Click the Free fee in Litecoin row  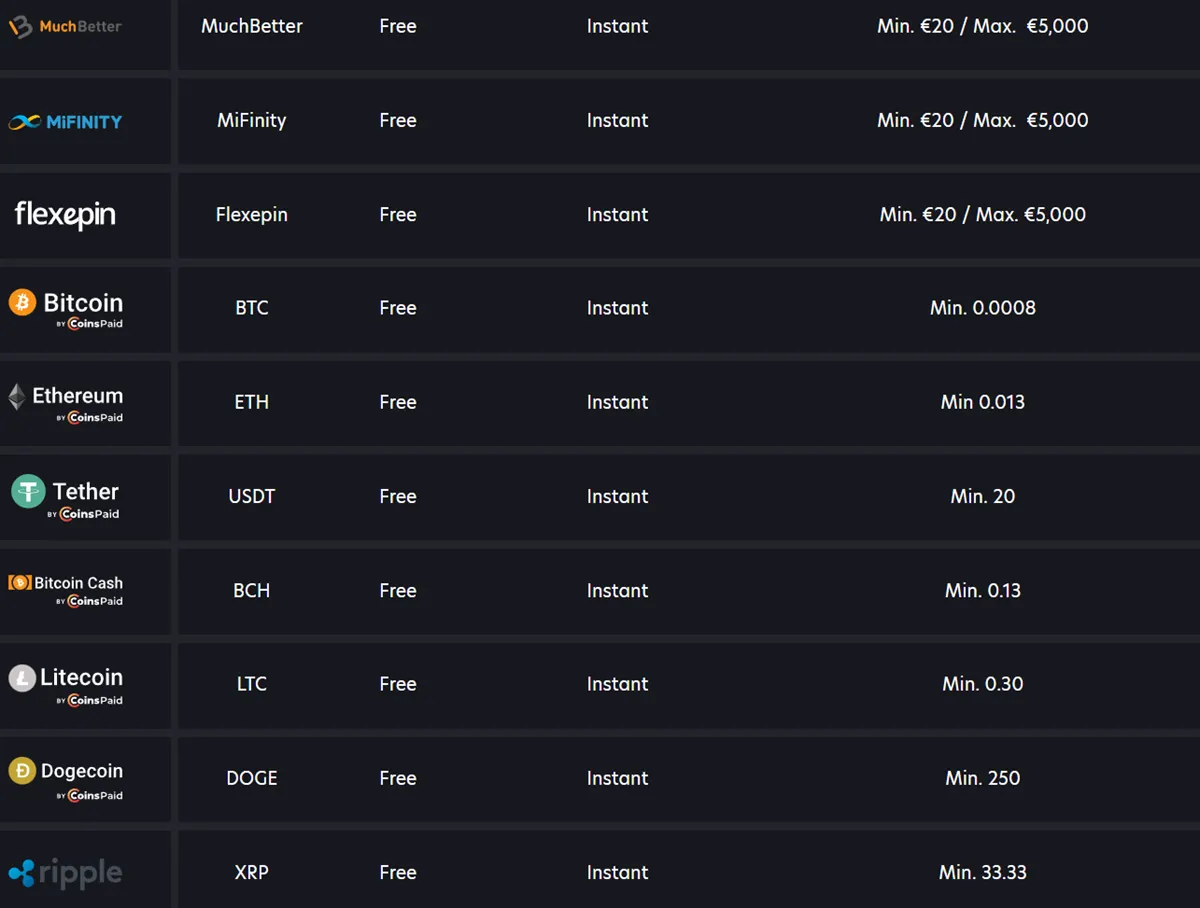398,684
